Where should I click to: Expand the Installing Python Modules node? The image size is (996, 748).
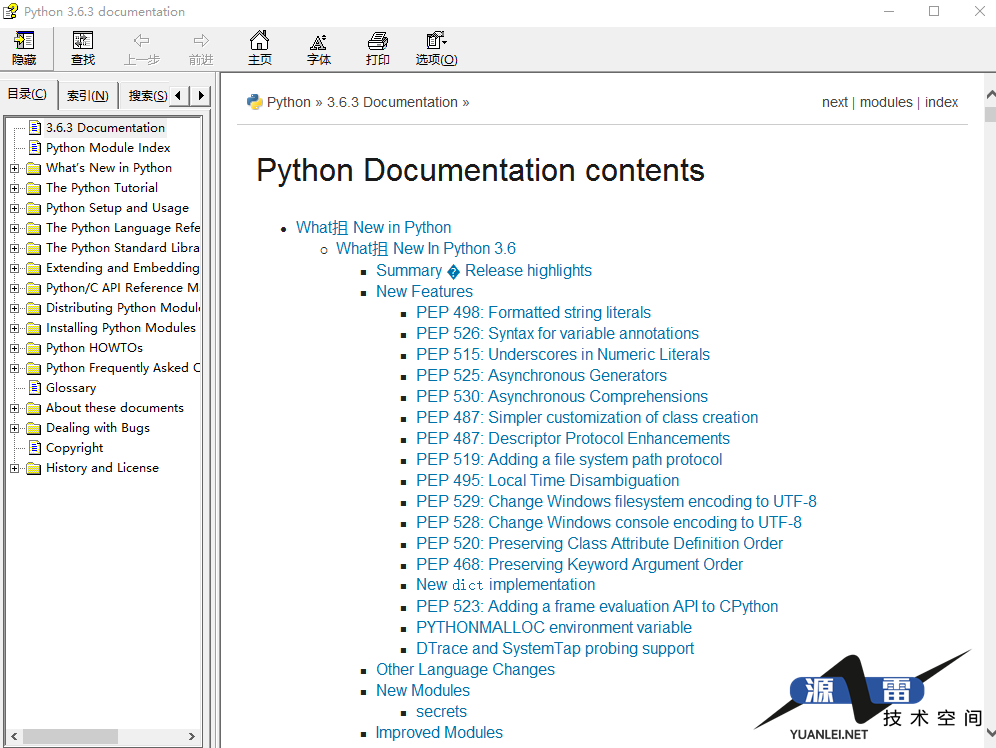pos(15,328)
